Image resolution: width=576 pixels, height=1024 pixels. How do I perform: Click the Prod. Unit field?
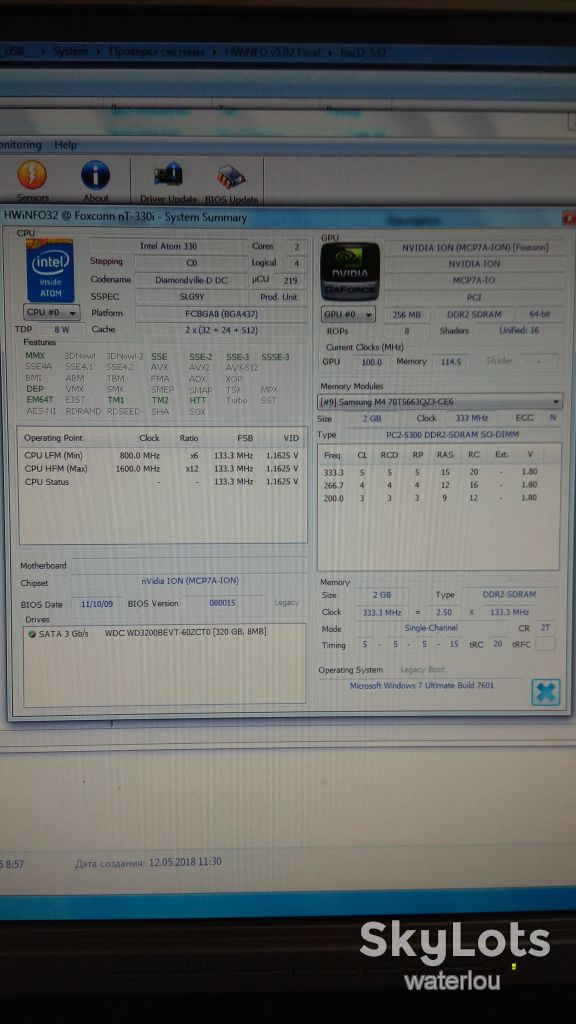pyautogui.click(x=279, y=296)
